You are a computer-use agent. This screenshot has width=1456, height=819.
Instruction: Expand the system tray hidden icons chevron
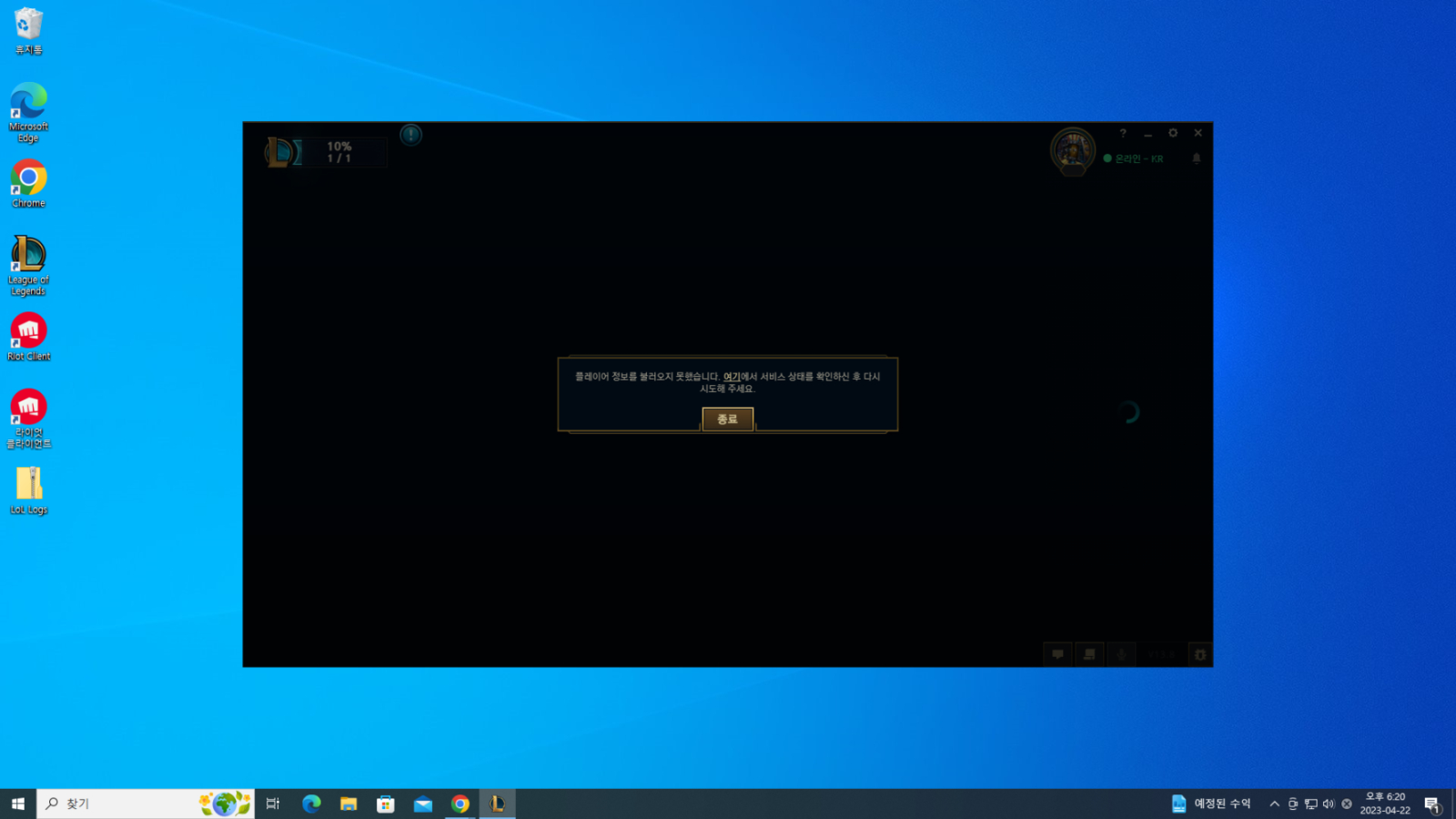[1274, 804]
